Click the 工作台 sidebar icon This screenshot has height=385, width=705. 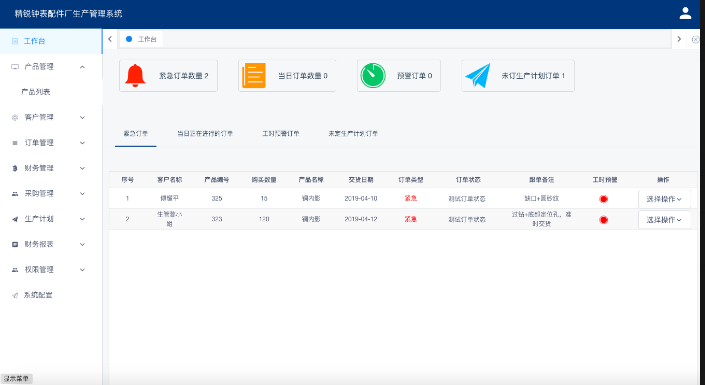(x=15, y=41)
